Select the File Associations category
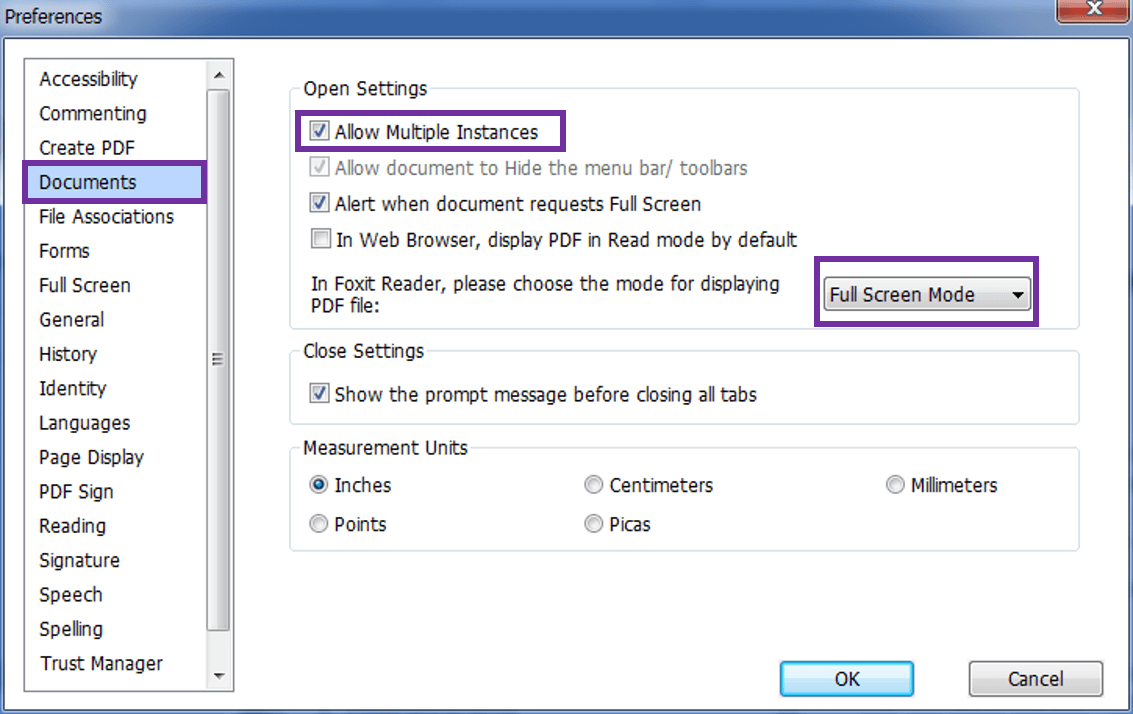 [x=105, y=216]
